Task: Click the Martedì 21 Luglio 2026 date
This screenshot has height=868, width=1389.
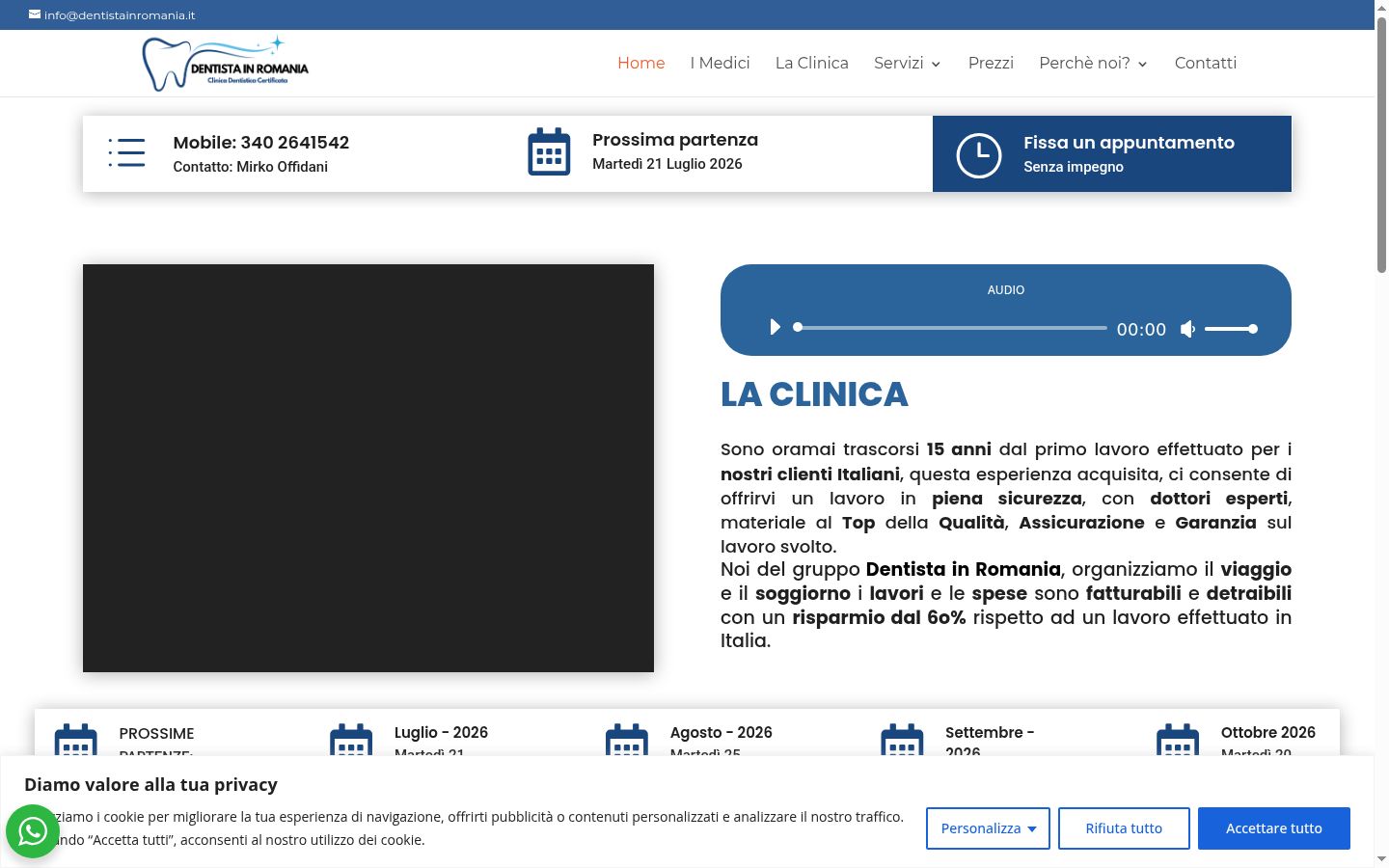Action: (x=667, y=164)
